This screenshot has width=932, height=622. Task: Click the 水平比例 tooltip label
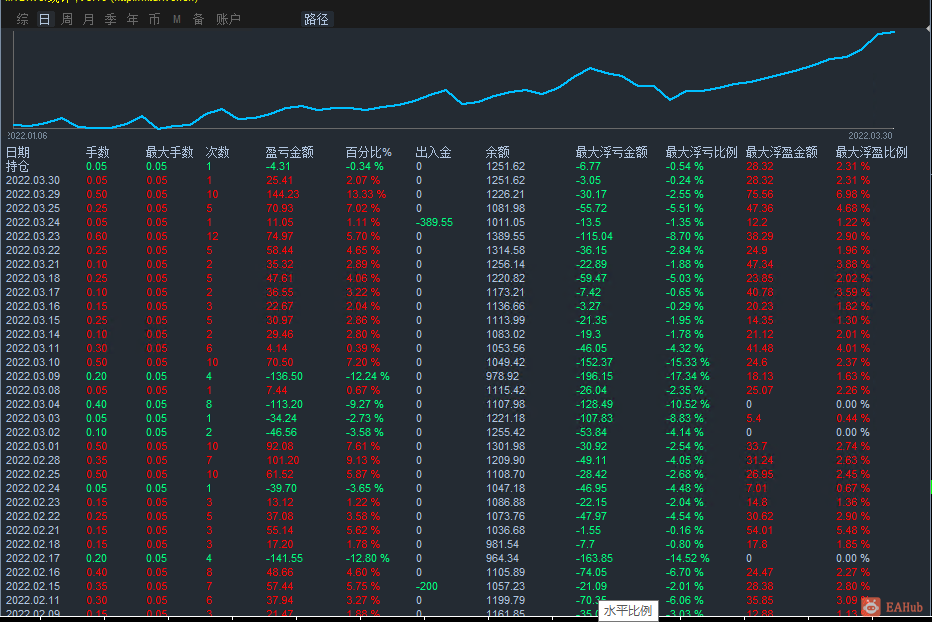(x=628, y=611)
